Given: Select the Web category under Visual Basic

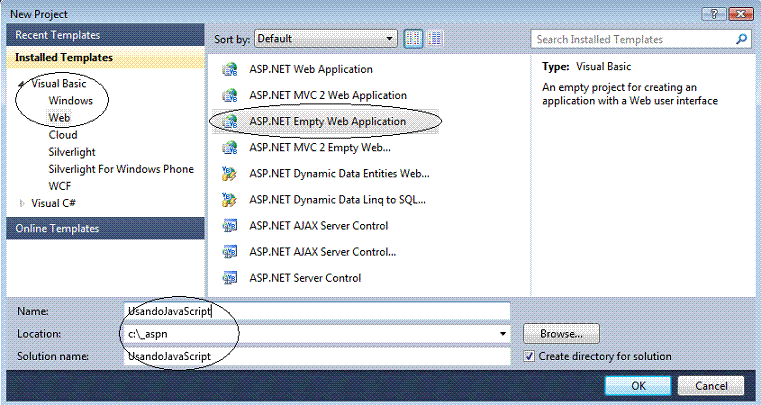Looking at the screenshot, I should (x=59, y=118).
